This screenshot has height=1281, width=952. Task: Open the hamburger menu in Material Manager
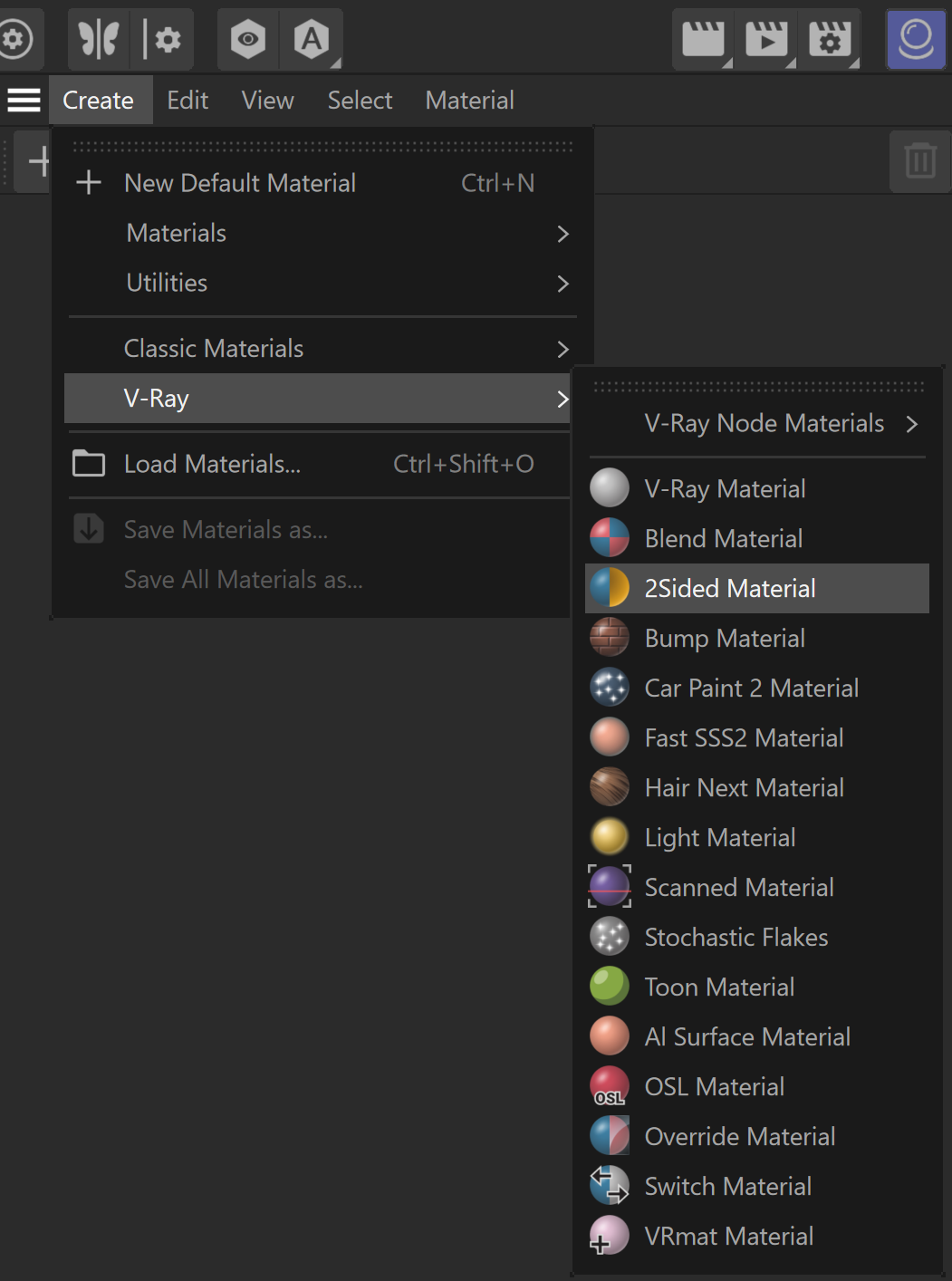pyautogui.click(x=24, y=100)
